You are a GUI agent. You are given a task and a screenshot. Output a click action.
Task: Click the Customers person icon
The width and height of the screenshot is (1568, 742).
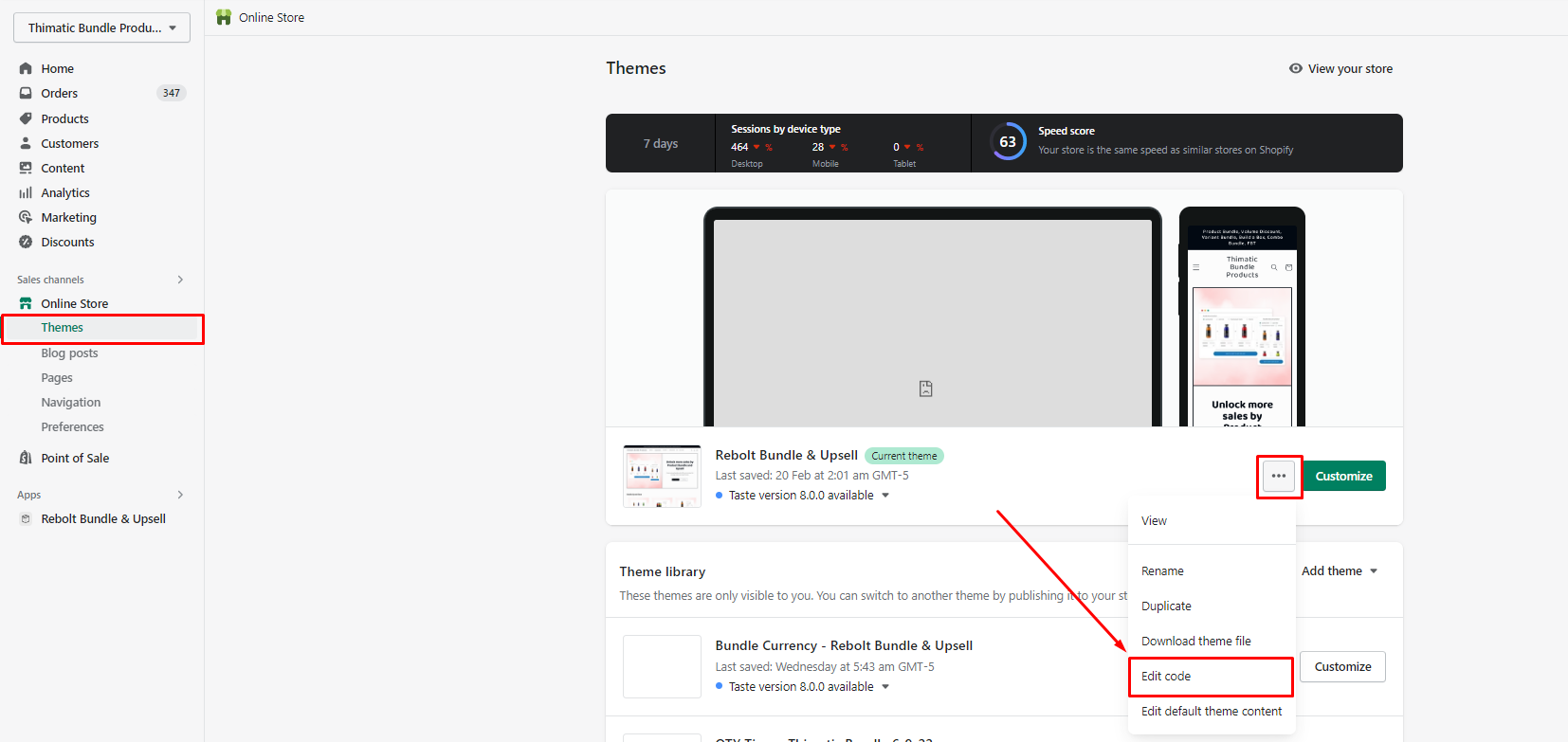[x=26, y=143]
